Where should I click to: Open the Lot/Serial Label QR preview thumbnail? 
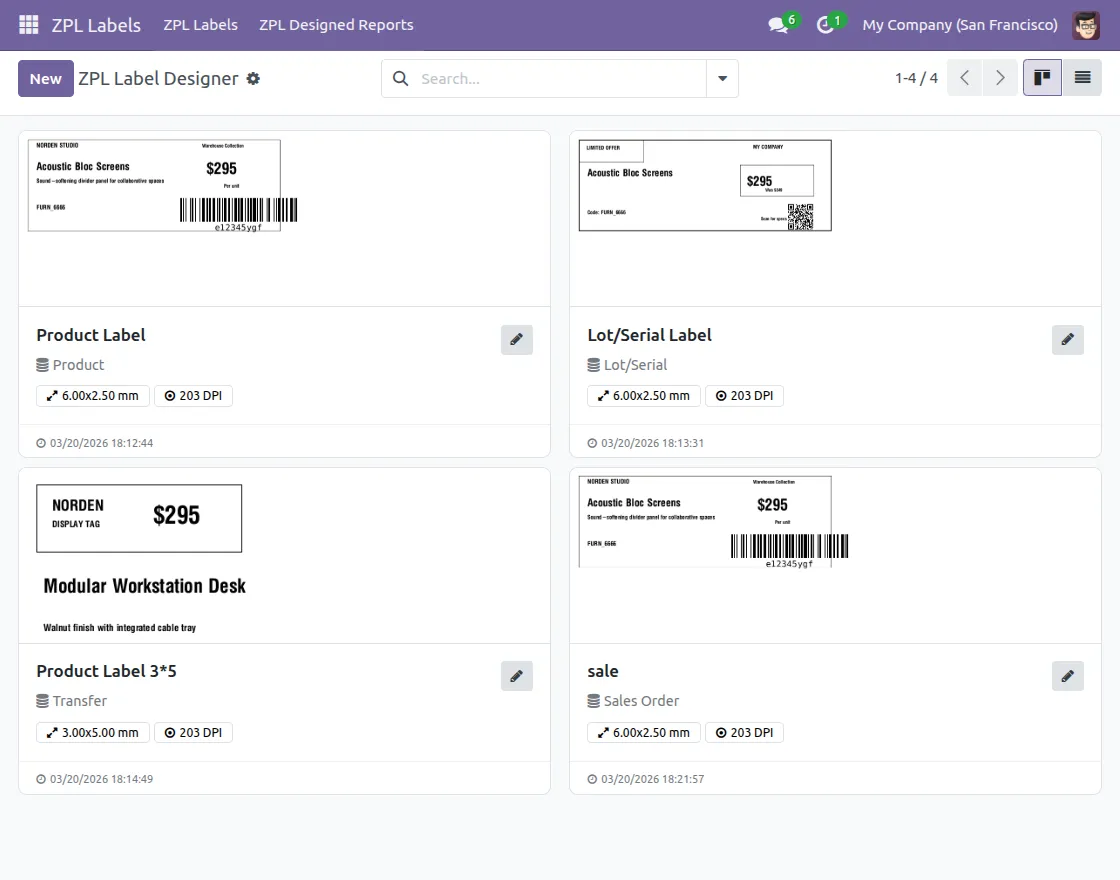(705, 186)
